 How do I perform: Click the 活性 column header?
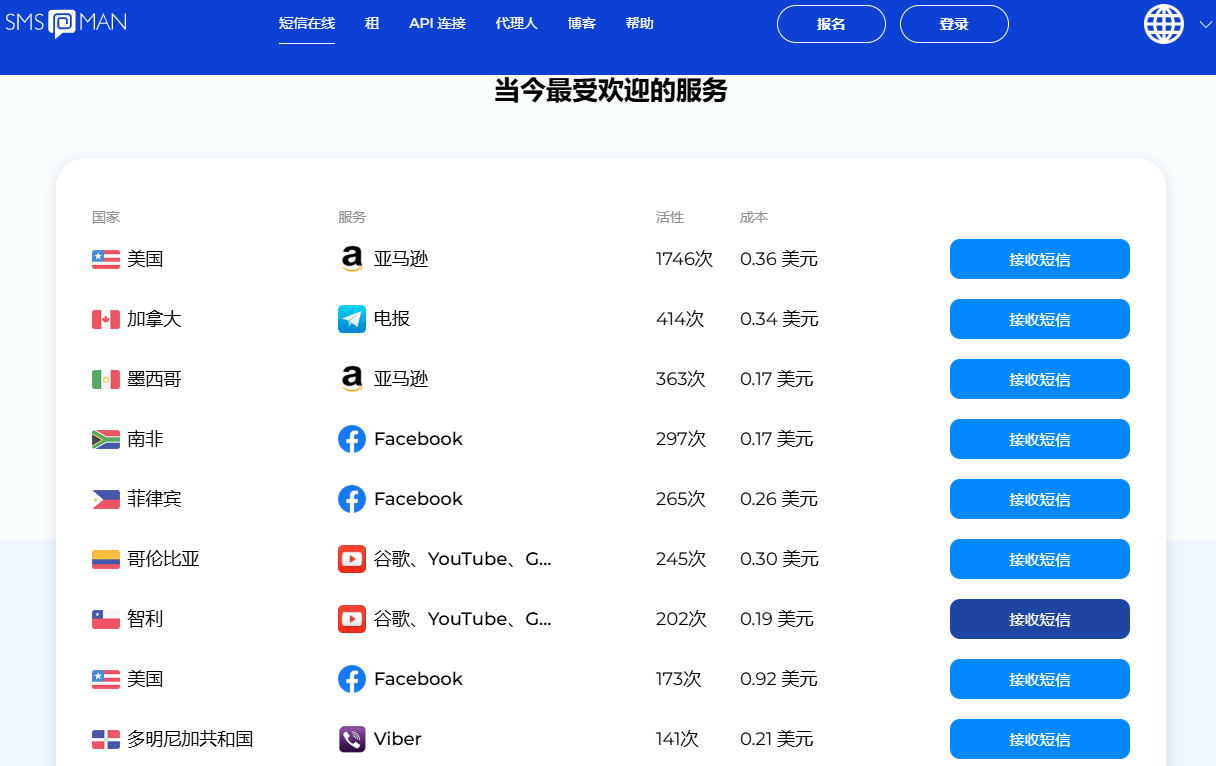pos(670,217)
